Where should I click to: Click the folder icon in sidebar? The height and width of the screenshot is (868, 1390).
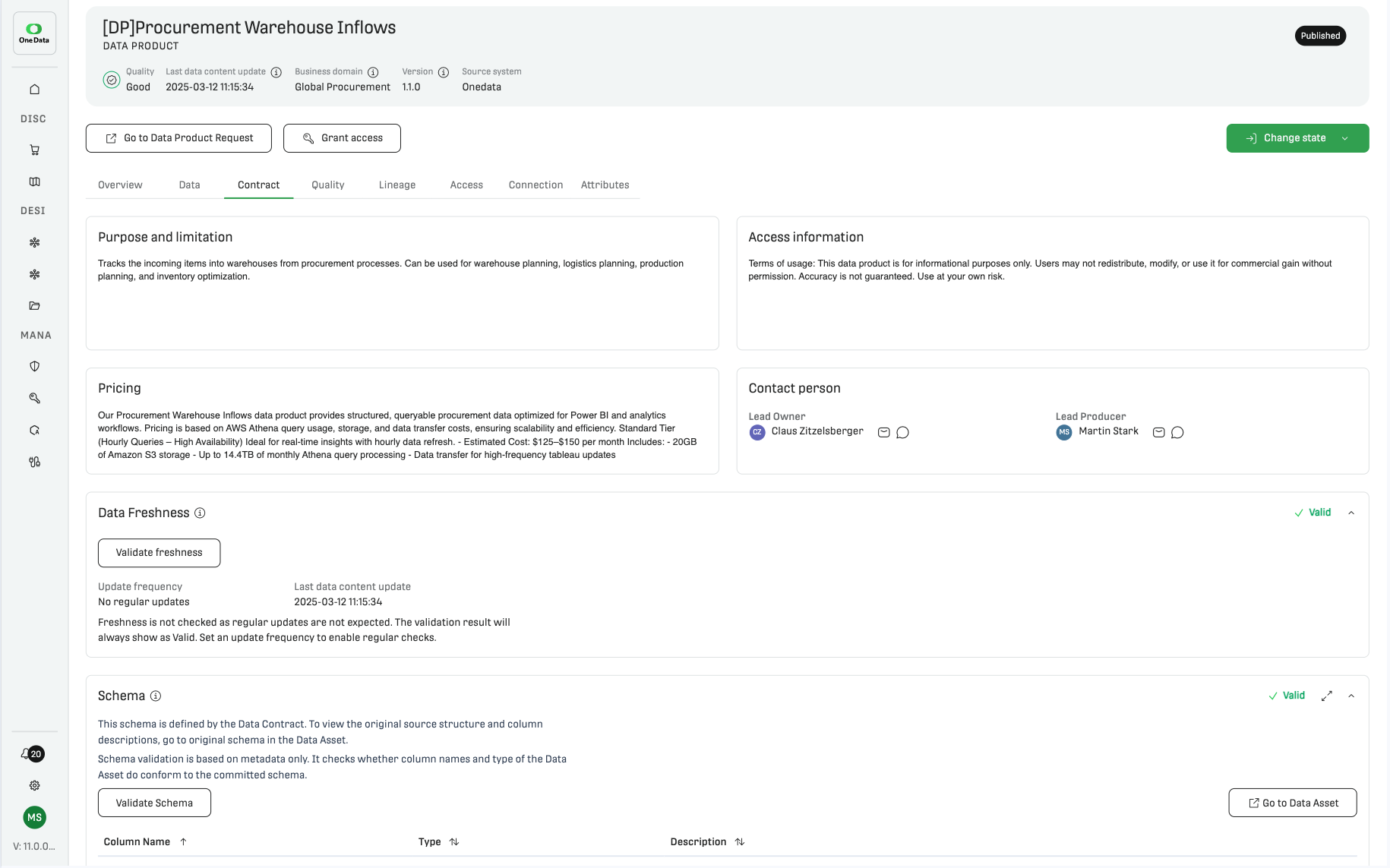[34, 306]
